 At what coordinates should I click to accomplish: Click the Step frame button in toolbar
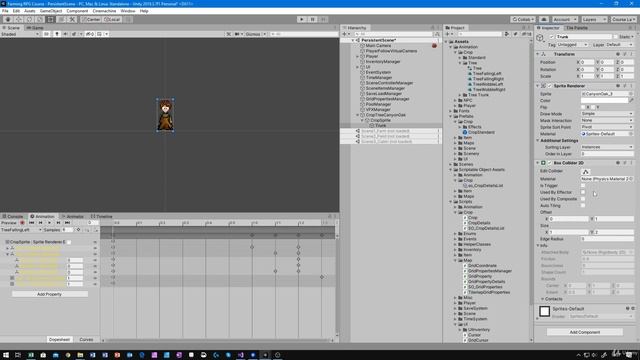coord(323,19)
